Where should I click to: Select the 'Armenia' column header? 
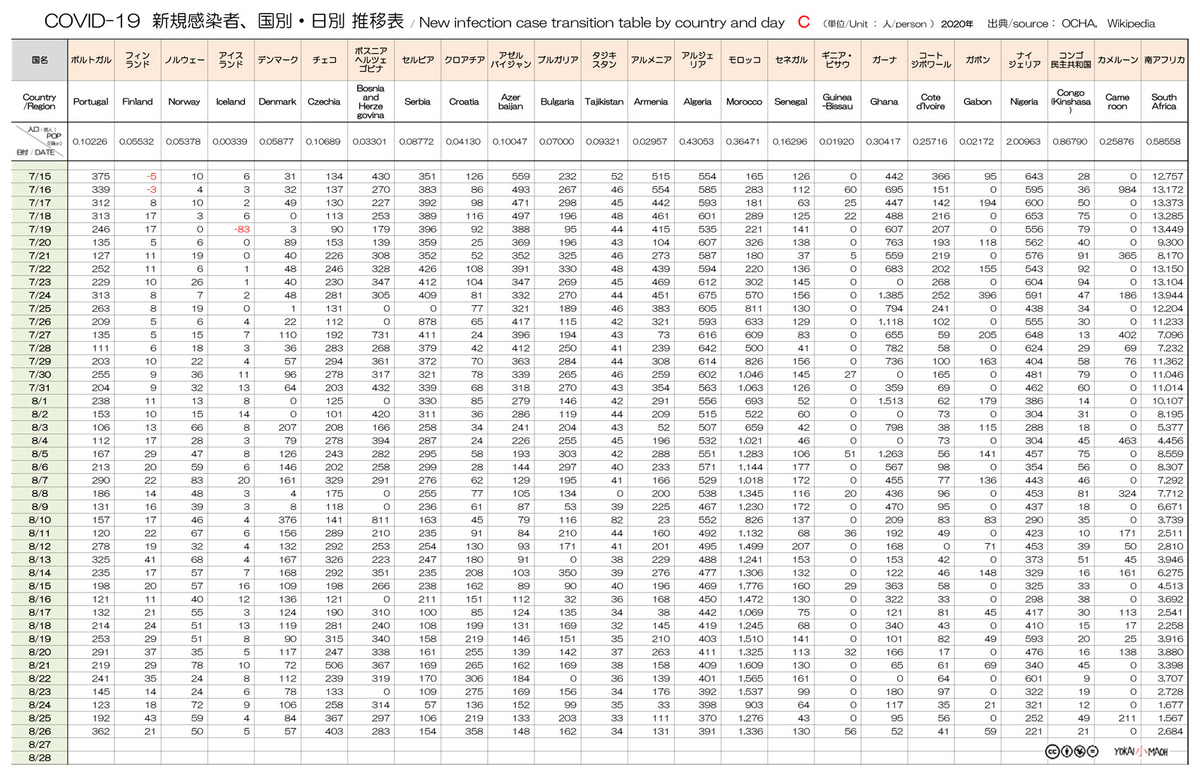coord(651,101)
